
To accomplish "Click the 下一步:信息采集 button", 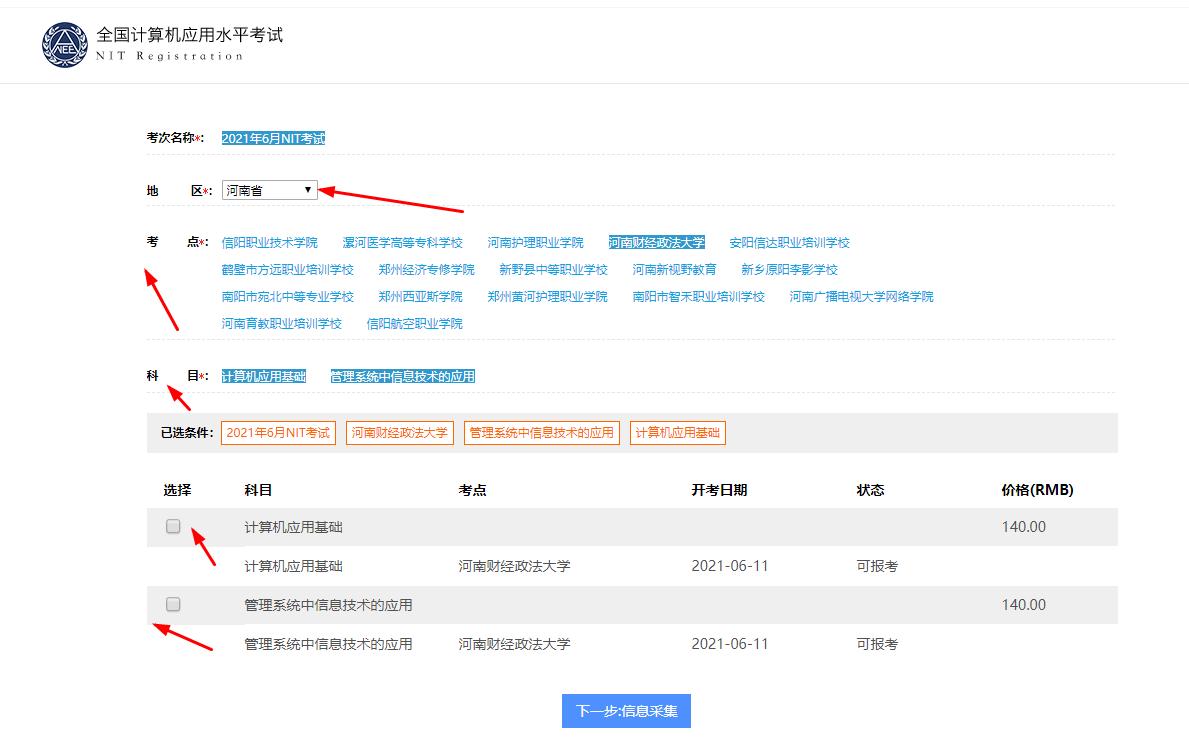I will click(x=626, y=711).
